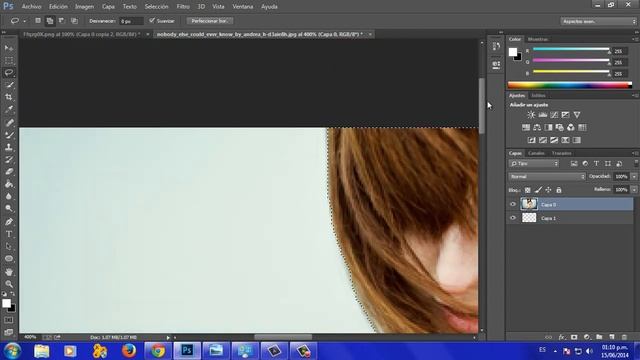Toggle Quick Mask mode icon
Screen dimensions: 640x360
[x=9, y=320]
